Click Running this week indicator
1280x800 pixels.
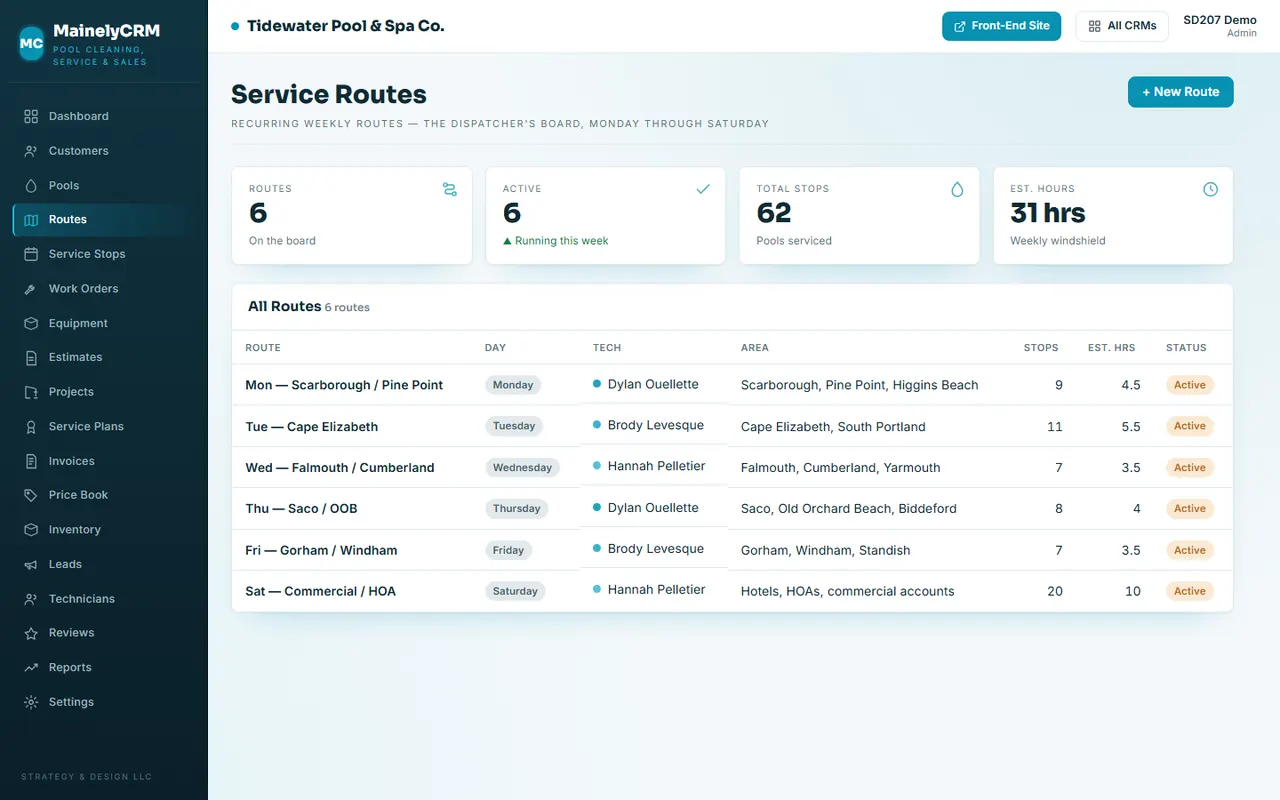coord(555,241)
